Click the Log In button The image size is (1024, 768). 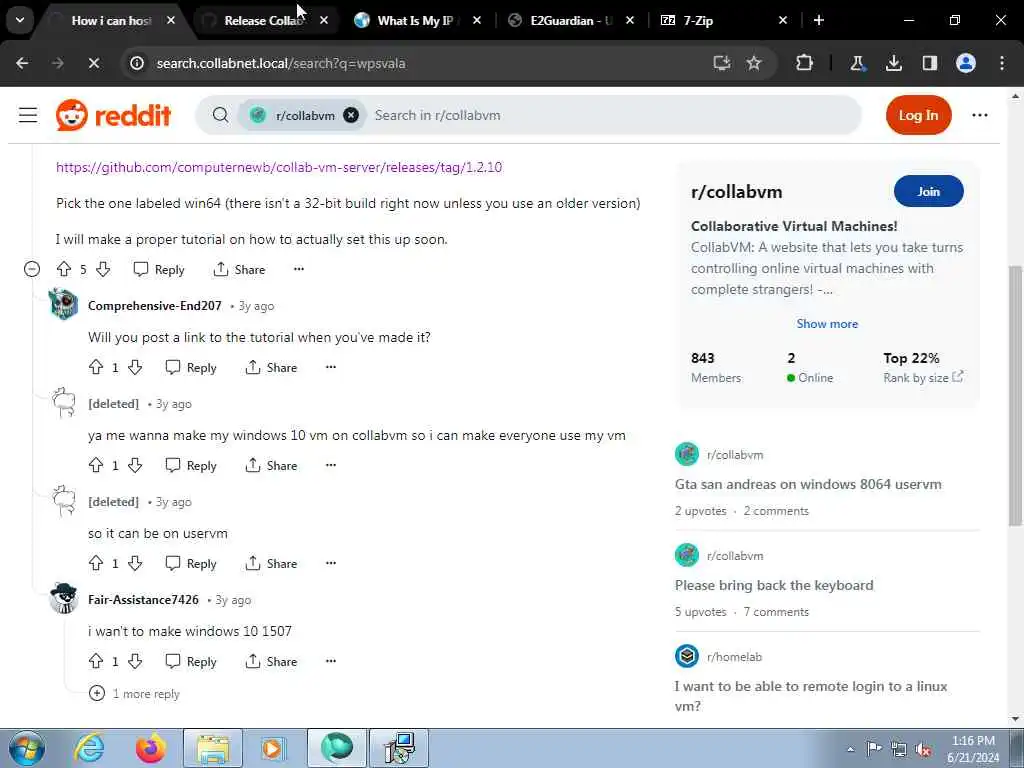click(x=918, y=116)
